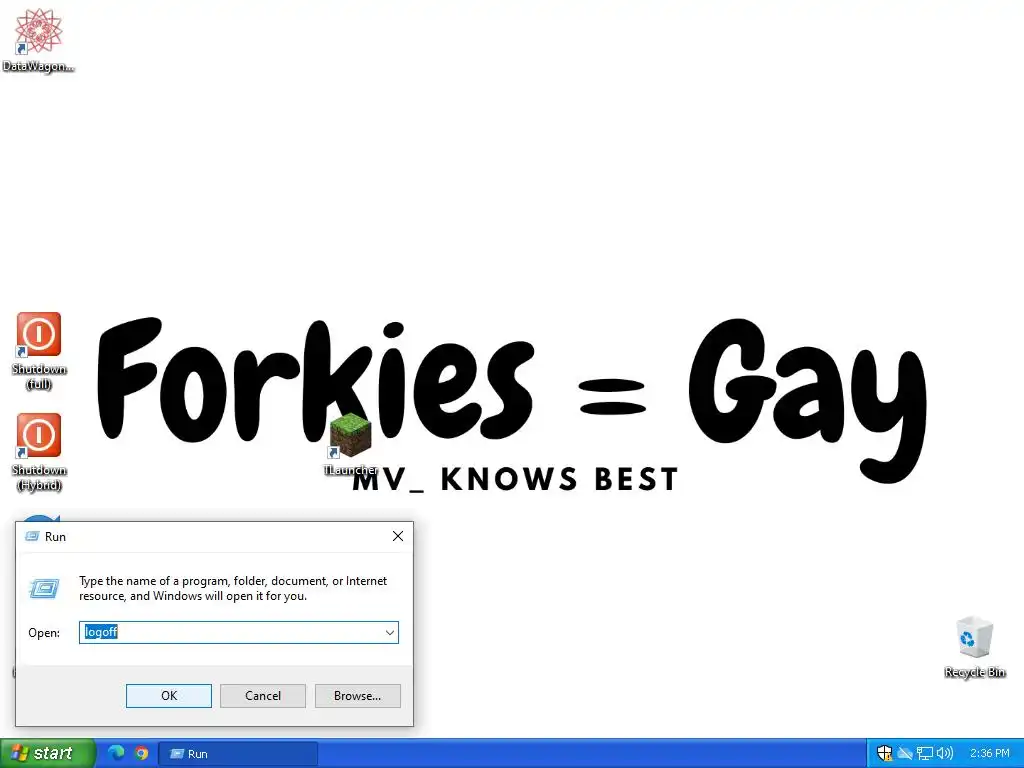
Task: Open Microsoft Edge from the taskbar
Action: (x=116, y=753)
